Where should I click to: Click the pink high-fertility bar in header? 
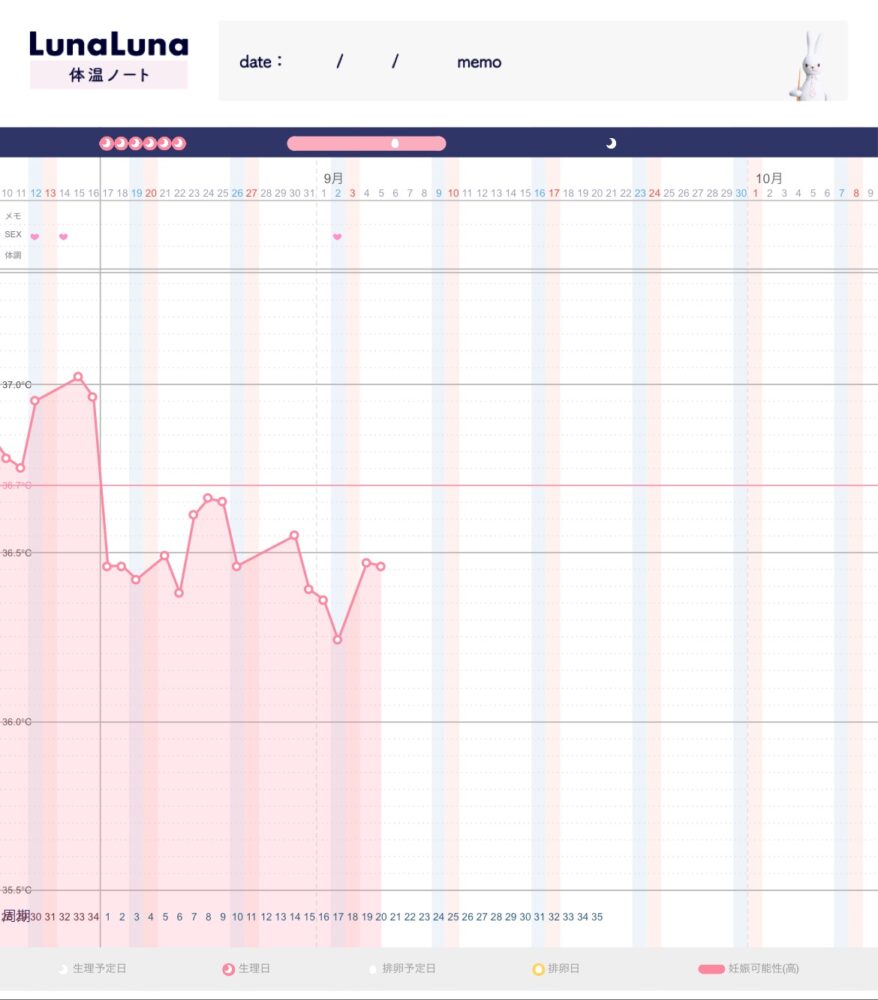pos(367,143)
